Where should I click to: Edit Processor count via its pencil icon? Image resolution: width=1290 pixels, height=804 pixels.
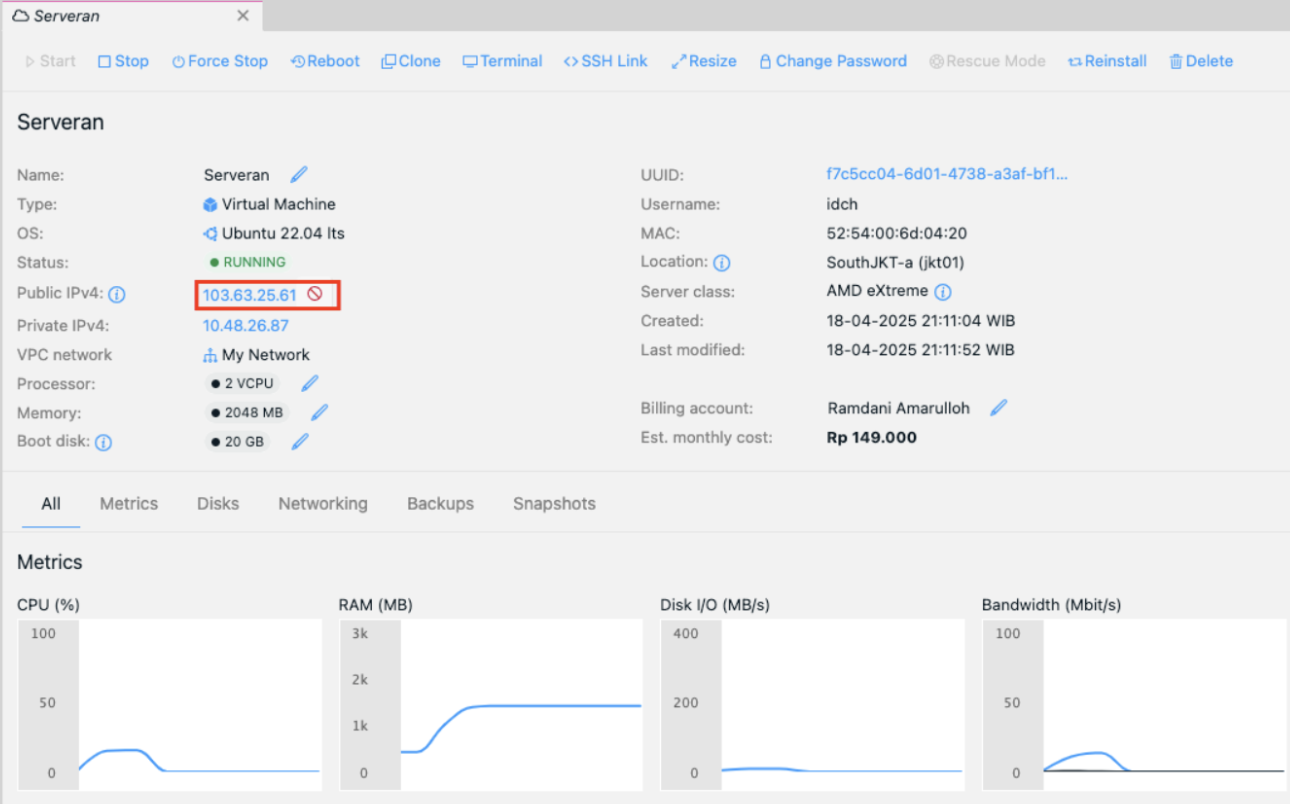[308, 382]
